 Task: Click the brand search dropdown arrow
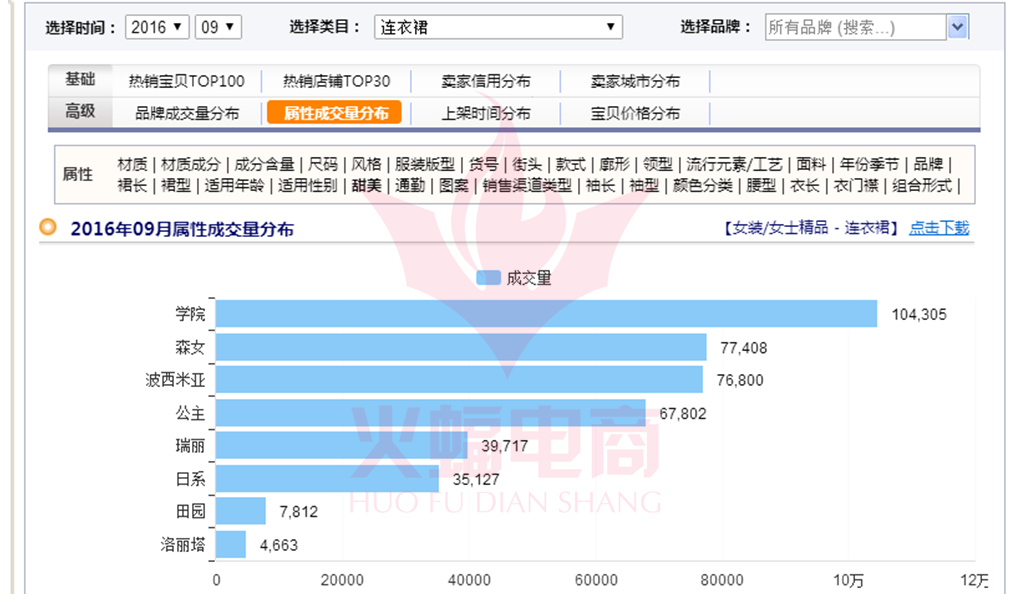coord(958,27)
